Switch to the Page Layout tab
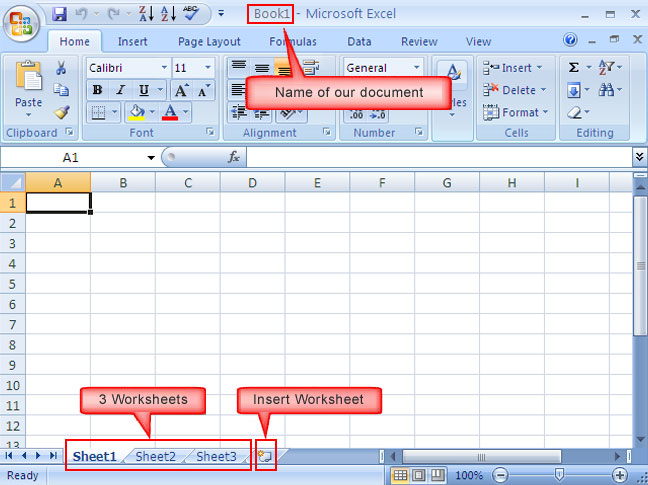Screen dimensions: 648x485 (209, 41)
